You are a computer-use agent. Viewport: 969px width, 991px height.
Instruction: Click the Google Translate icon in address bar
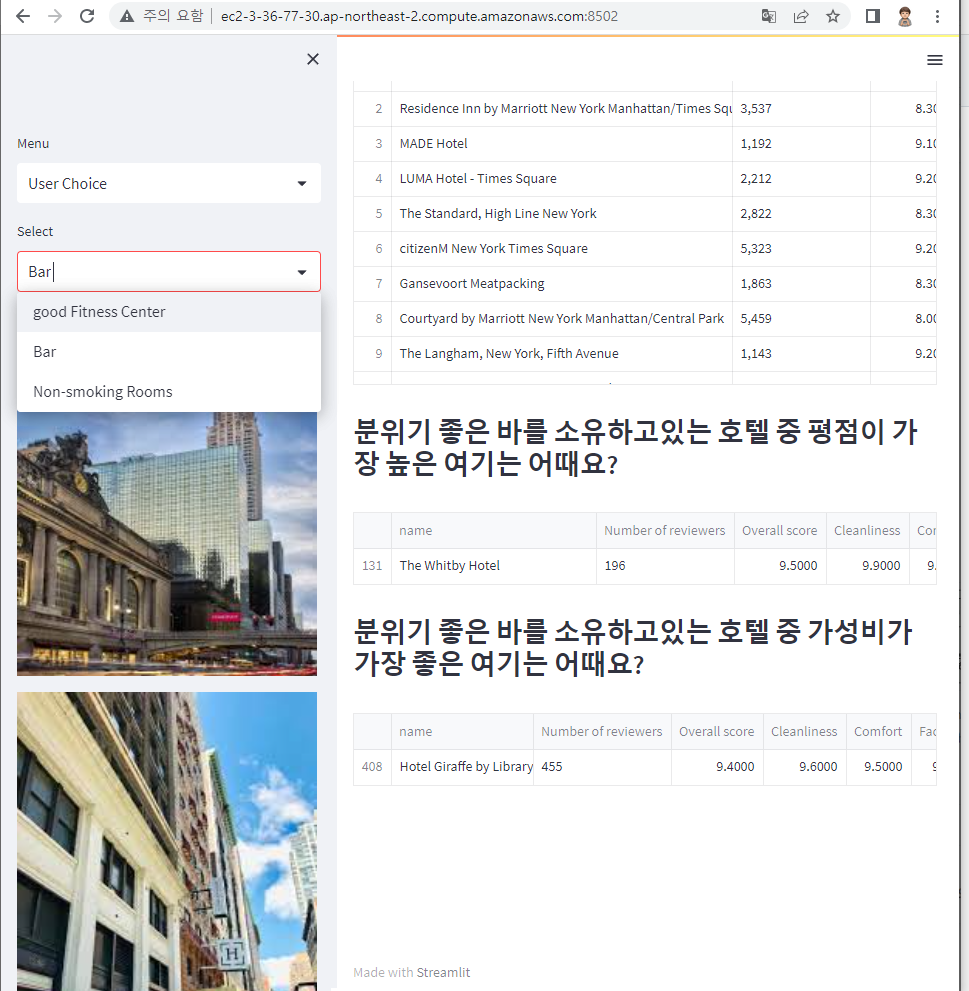pos(767,16)
